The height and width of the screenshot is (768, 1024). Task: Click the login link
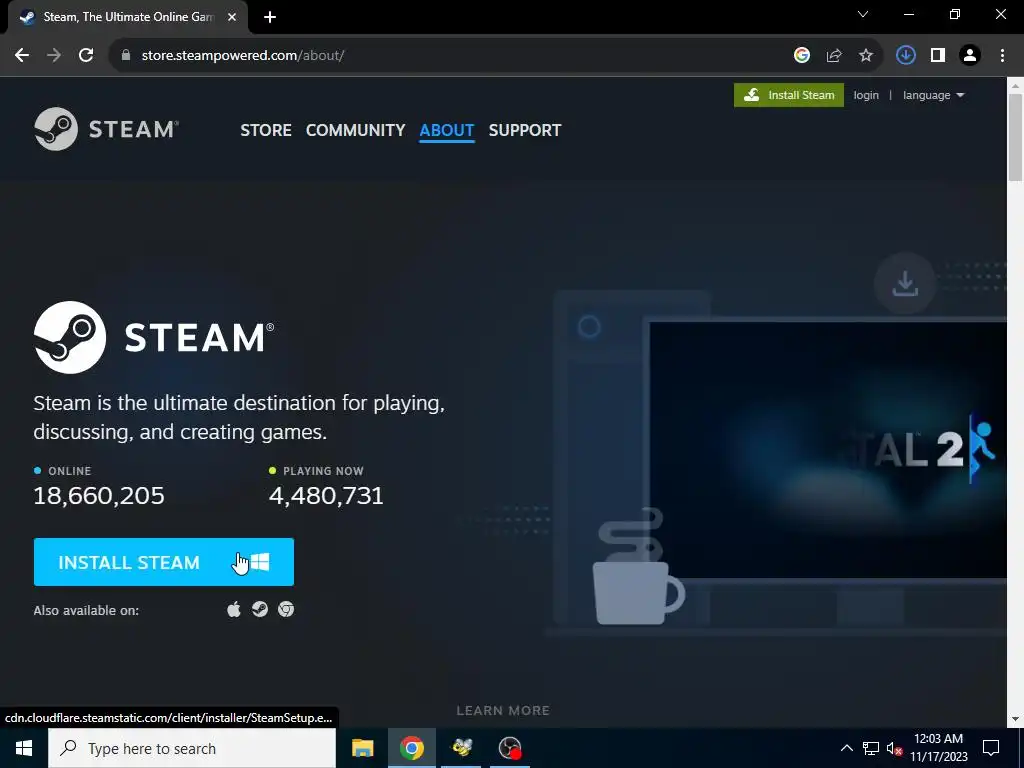coord(866,95)
